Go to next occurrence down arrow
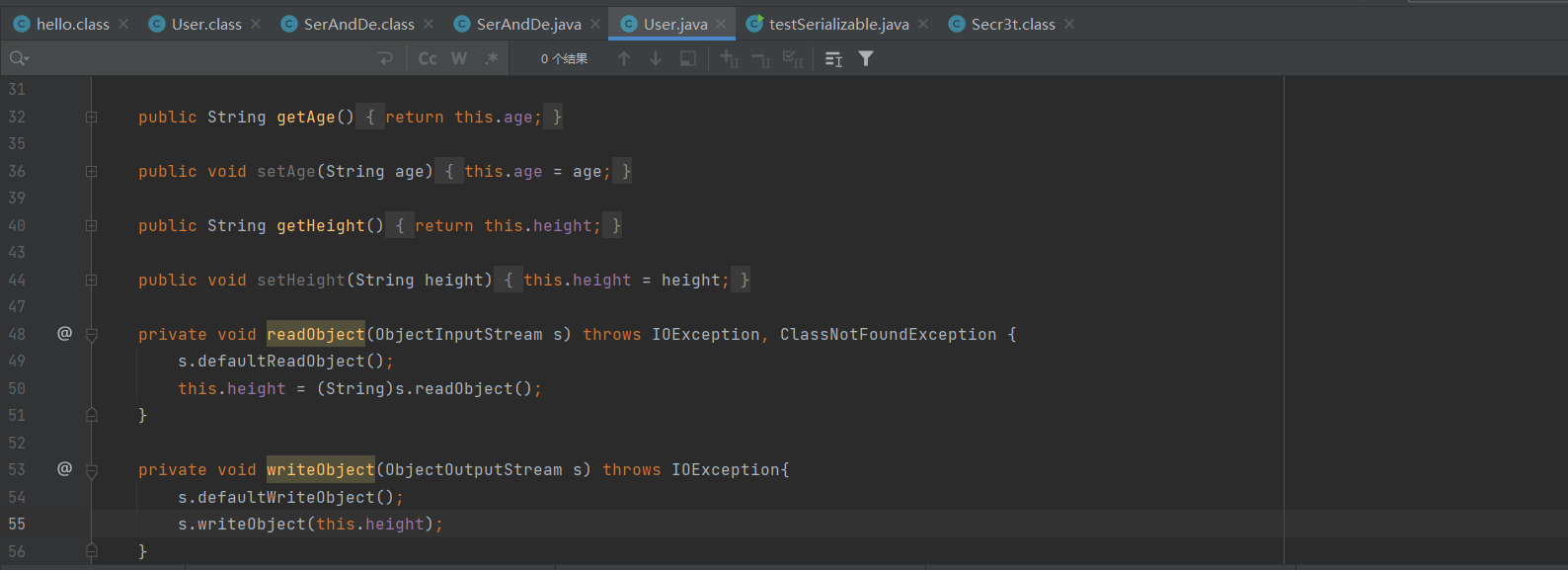The image size is (1568, 570). coord(656,59)
